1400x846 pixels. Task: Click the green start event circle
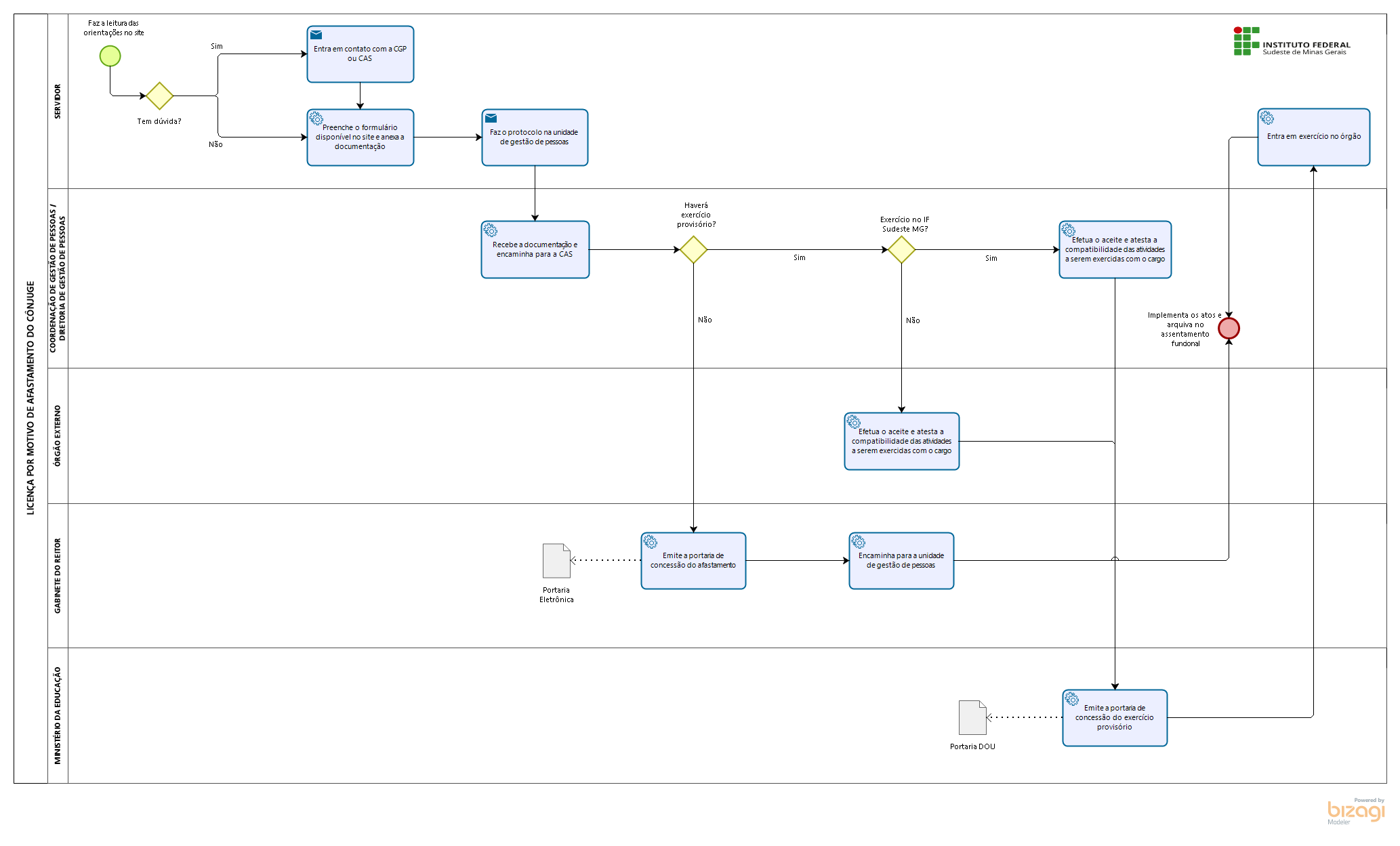click(110, 56)
